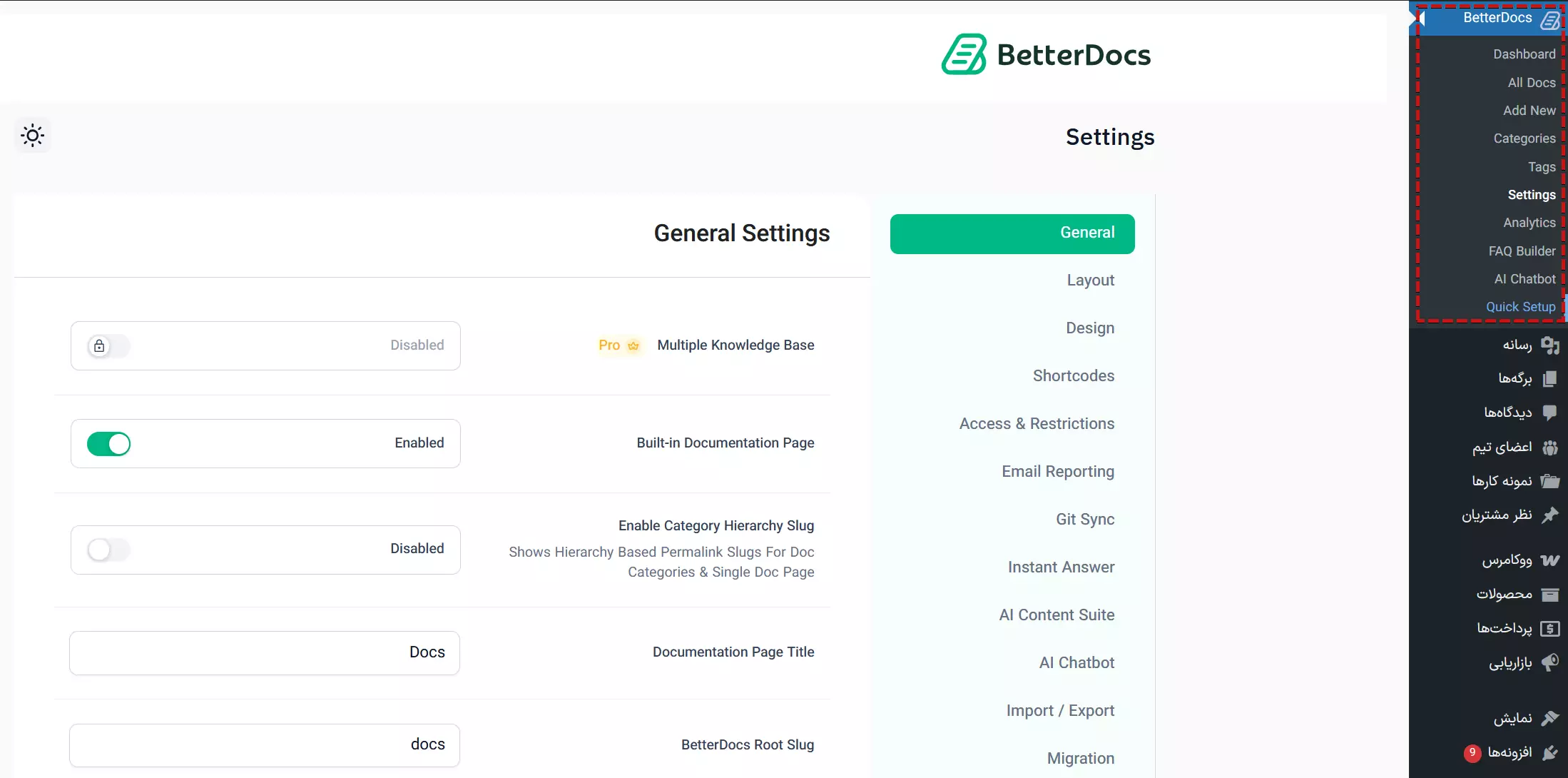Click the Enable Category Hierarchy Slug label

tap(716, 526)
